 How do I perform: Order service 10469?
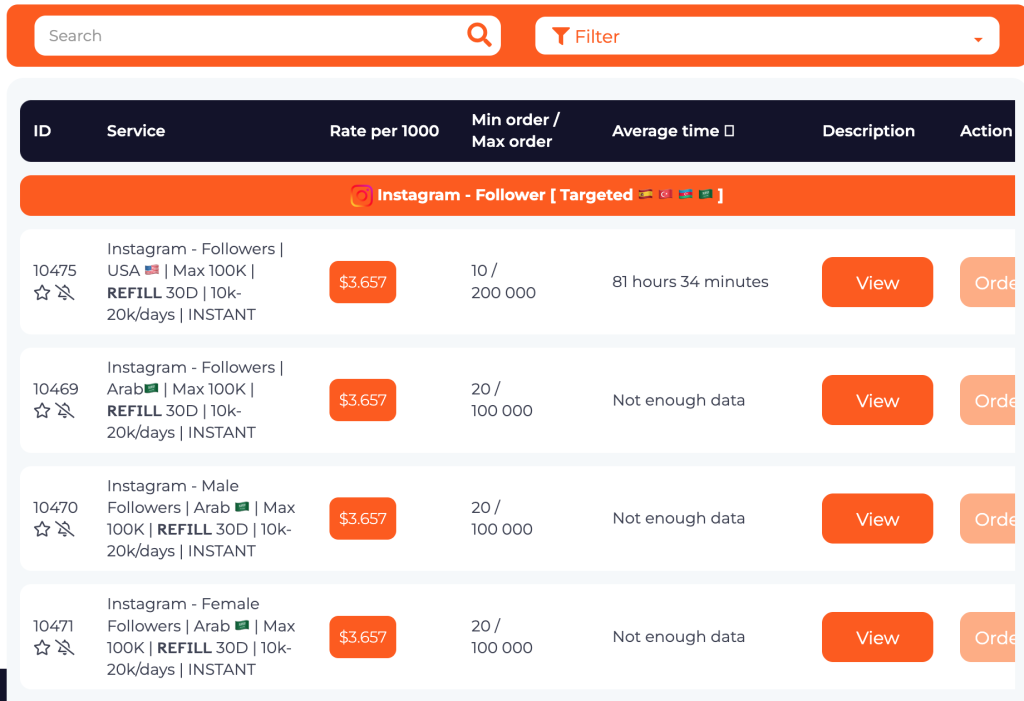pos(987,400)
